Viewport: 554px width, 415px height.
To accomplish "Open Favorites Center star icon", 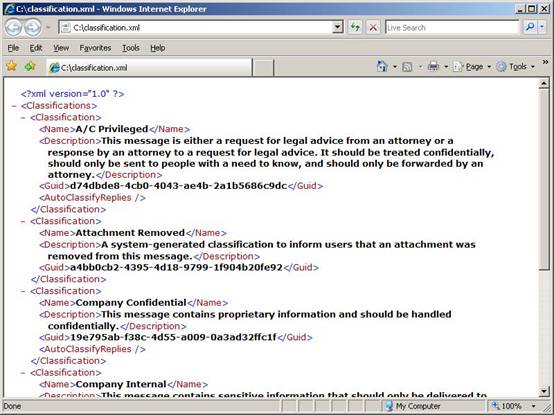I will click(12, 66).
